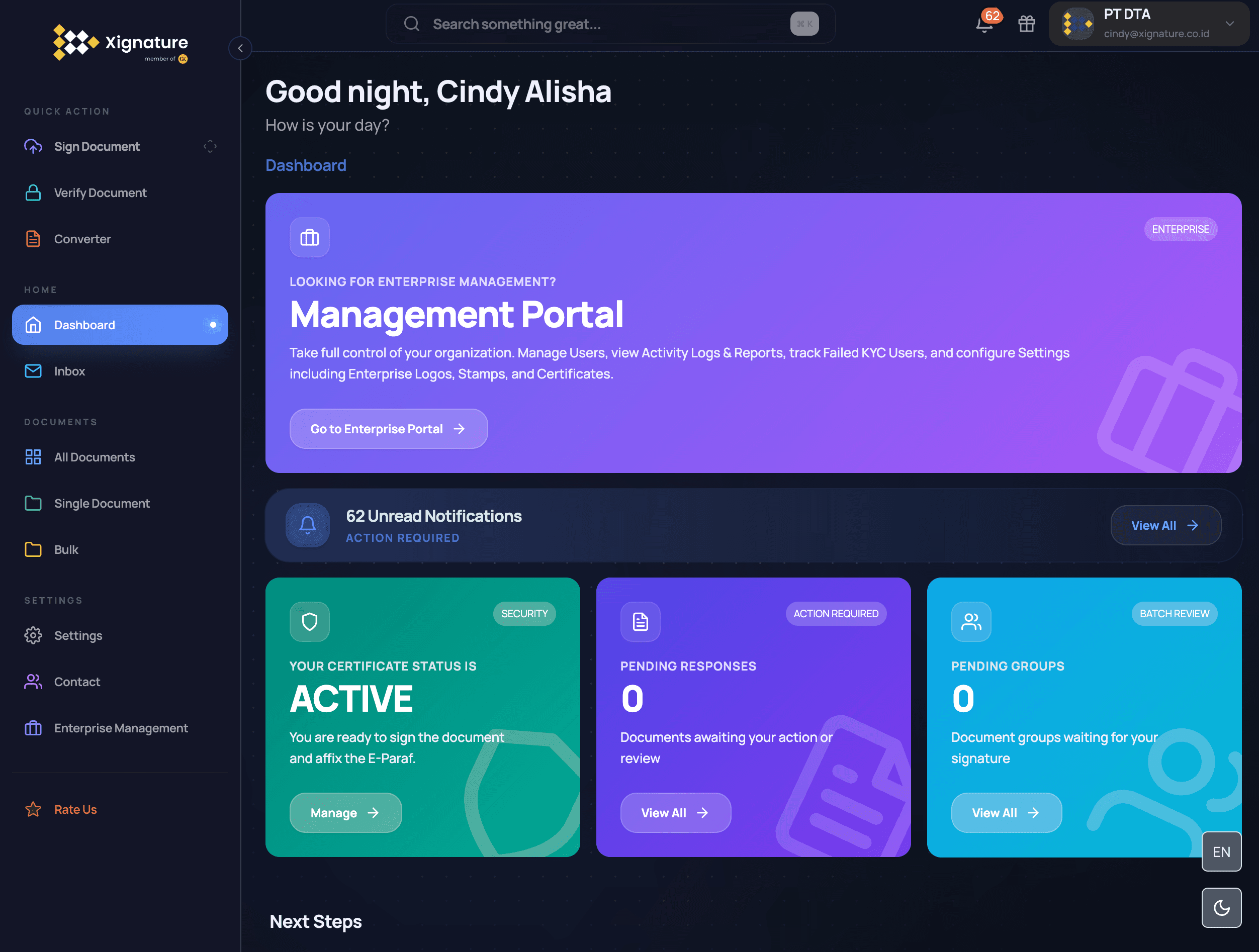Click the Dashboard breadcrumb link

(306, 165)
